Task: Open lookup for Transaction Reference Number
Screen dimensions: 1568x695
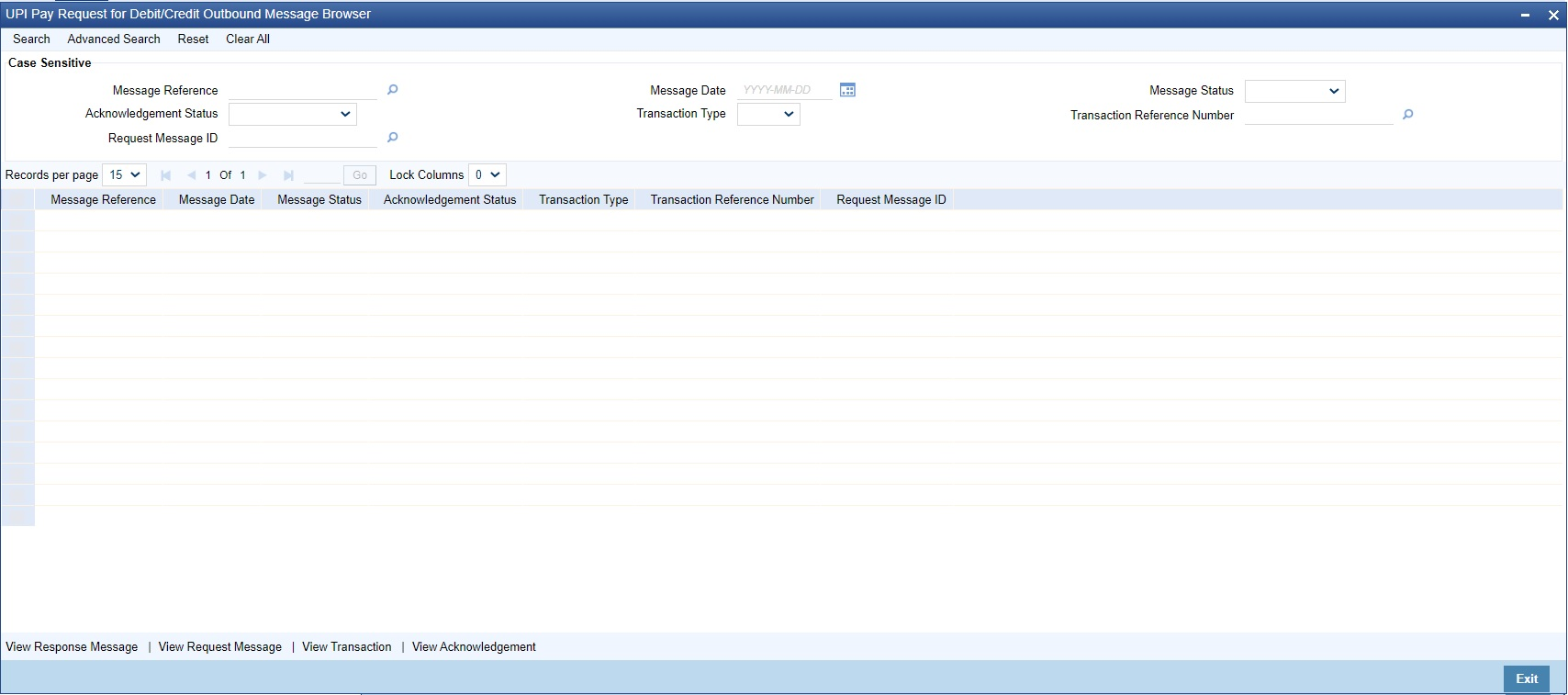Action: (x=1407, y=115)
